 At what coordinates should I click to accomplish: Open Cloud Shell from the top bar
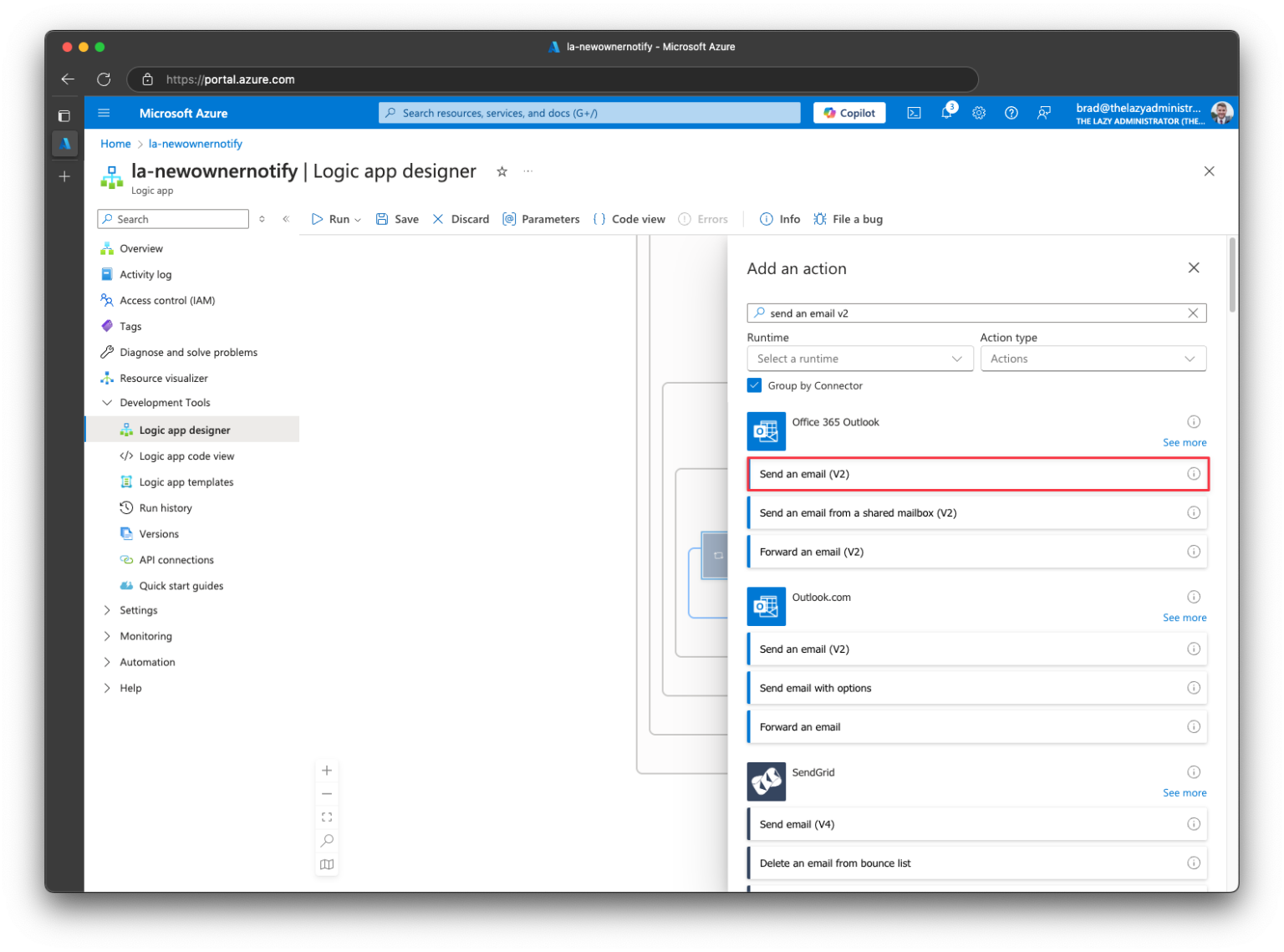tap(914, 113)
